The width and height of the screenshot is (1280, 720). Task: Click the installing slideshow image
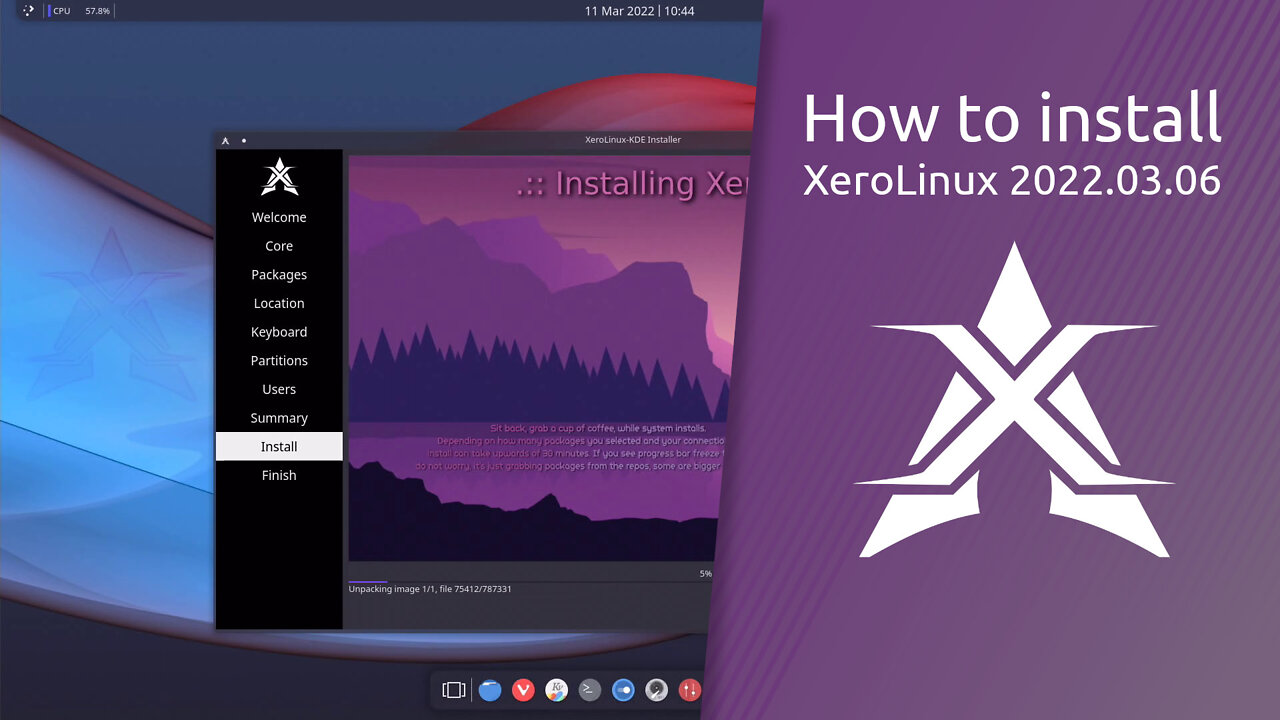[548, 358]
